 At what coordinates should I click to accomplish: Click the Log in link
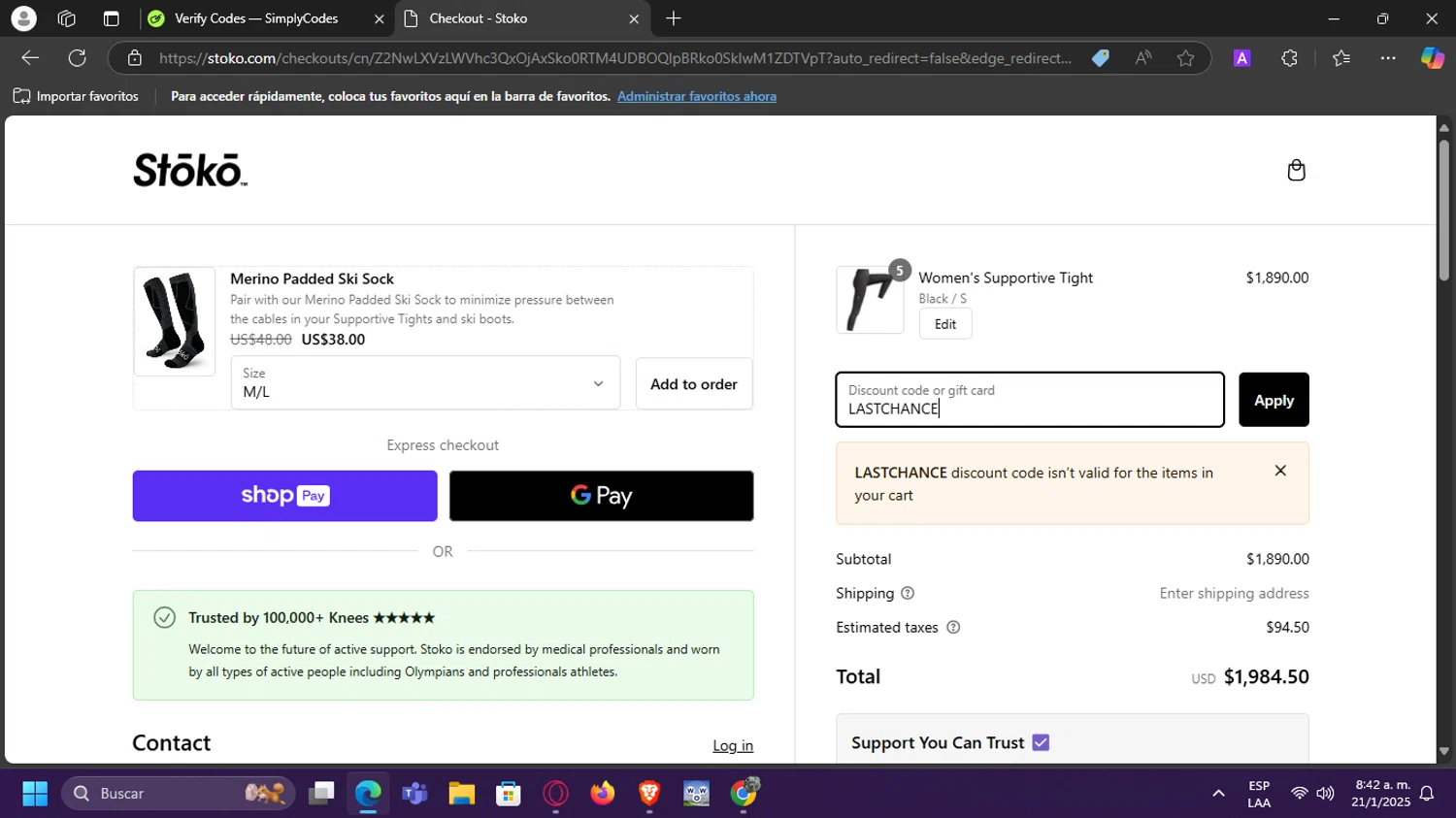pyautogui.click(x=733, y=745)
